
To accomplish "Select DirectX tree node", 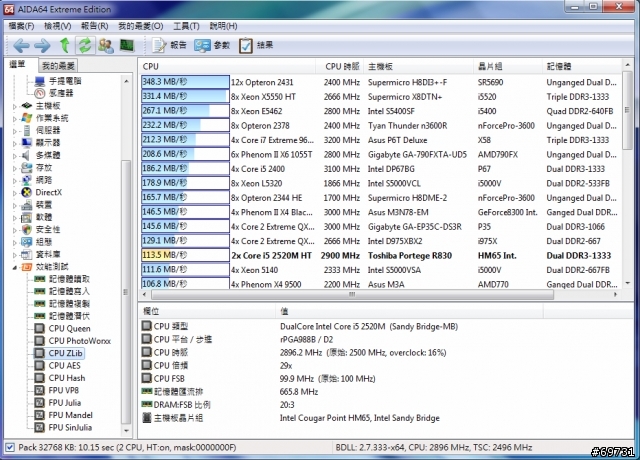I will tap(49, 192).
